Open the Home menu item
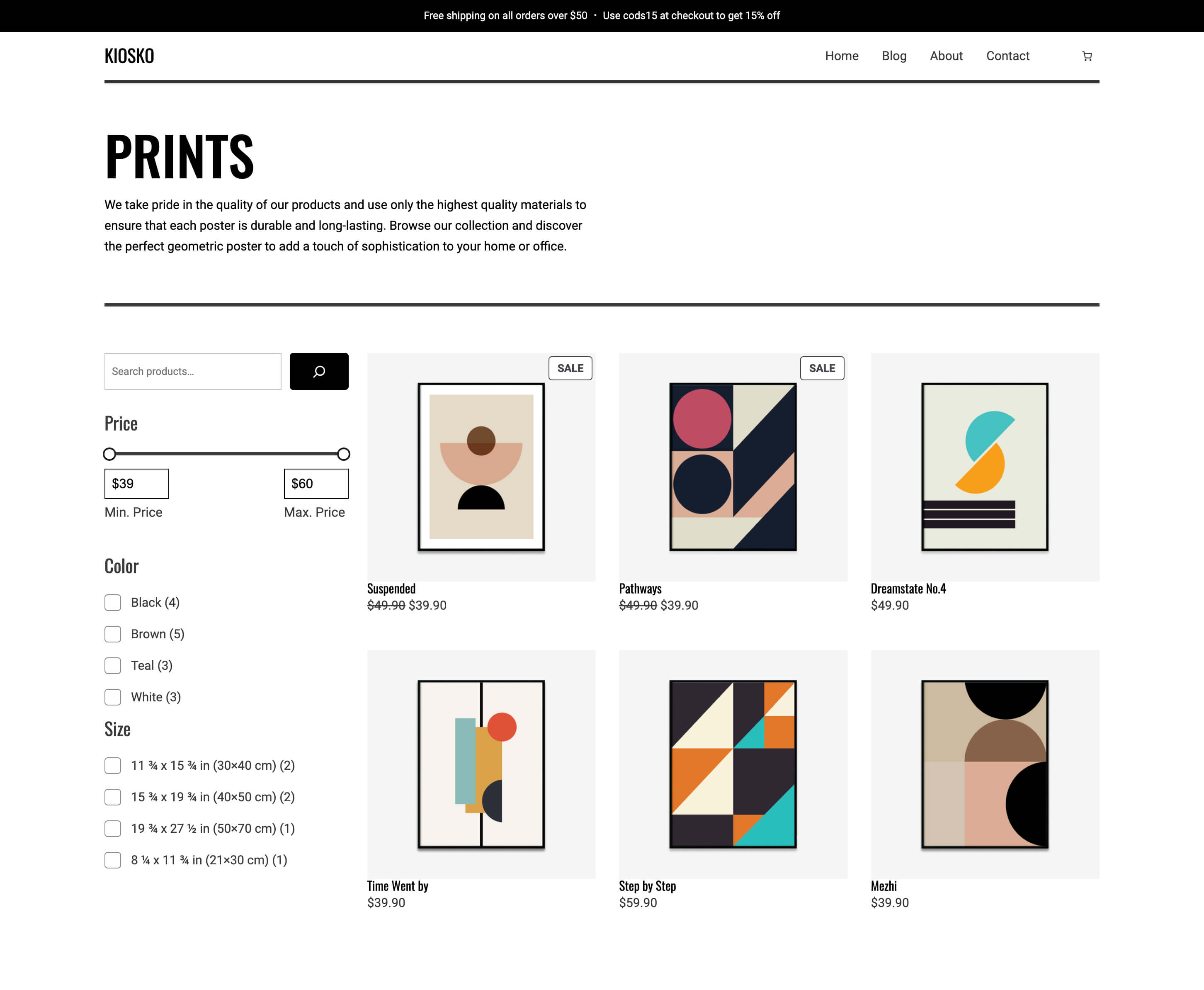This screenshot has width=1204, height=990. click(x=842, y=56)
